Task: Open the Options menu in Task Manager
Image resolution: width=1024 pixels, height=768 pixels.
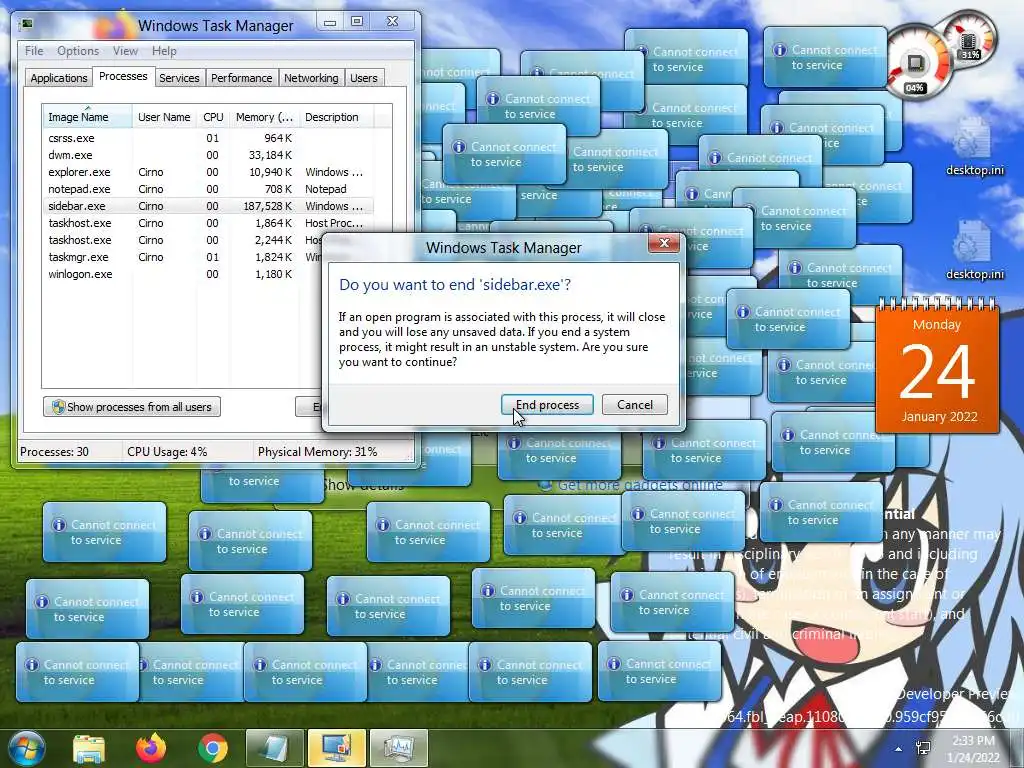Action: click(x=78, y=51)
